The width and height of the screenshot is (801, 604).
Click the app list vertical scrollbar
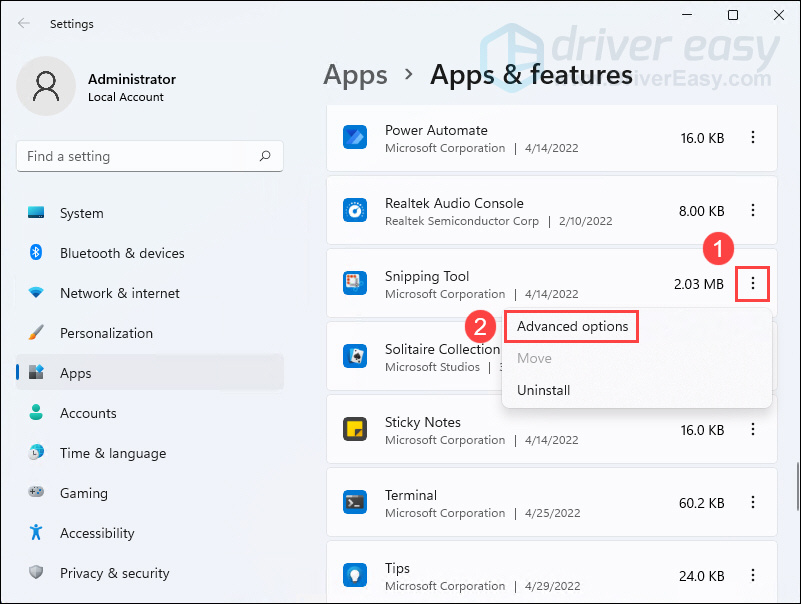coord(797,485)
